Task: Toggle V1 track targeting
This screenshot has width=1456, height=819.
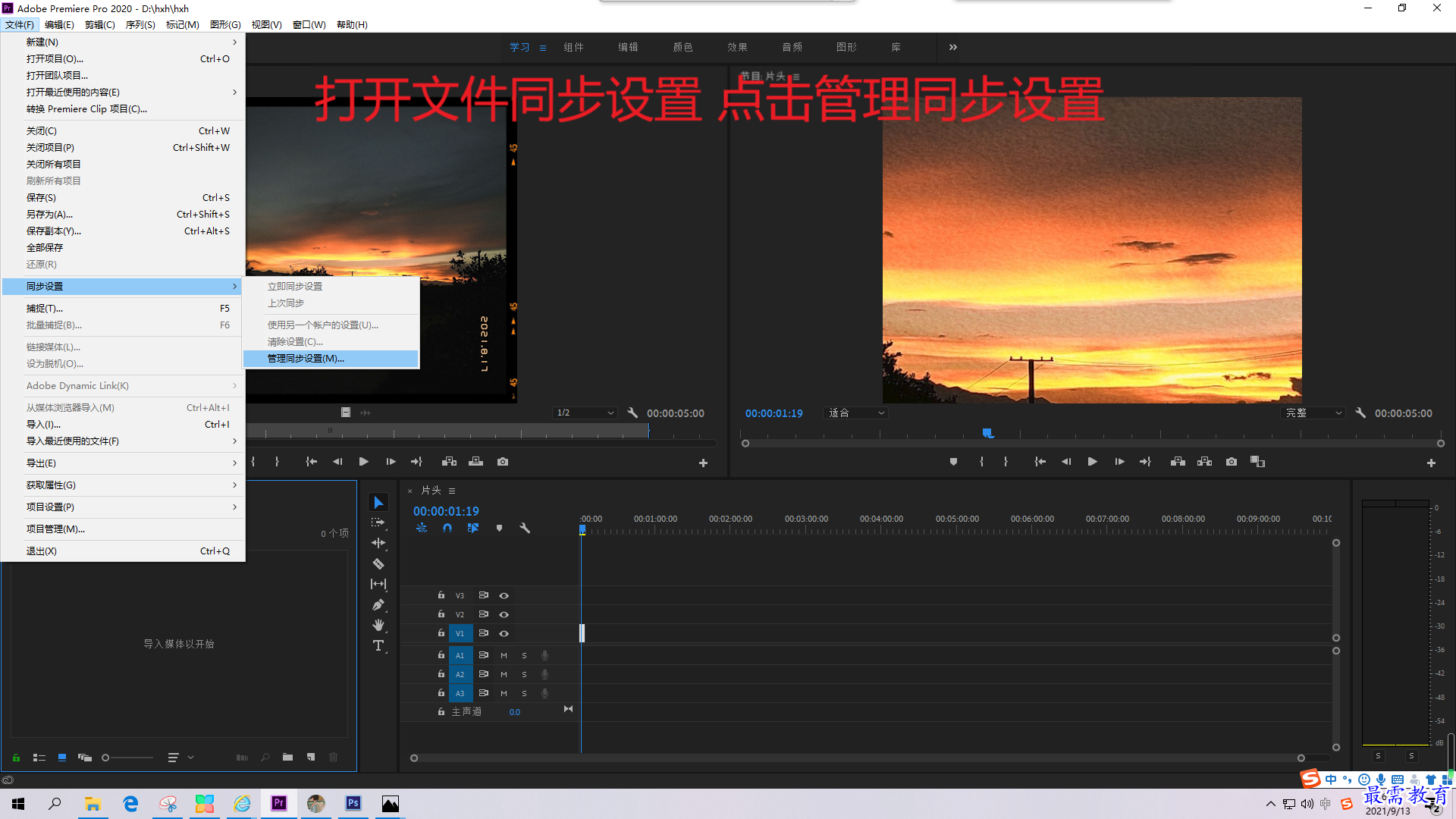Action: click(x=460, y=633)
